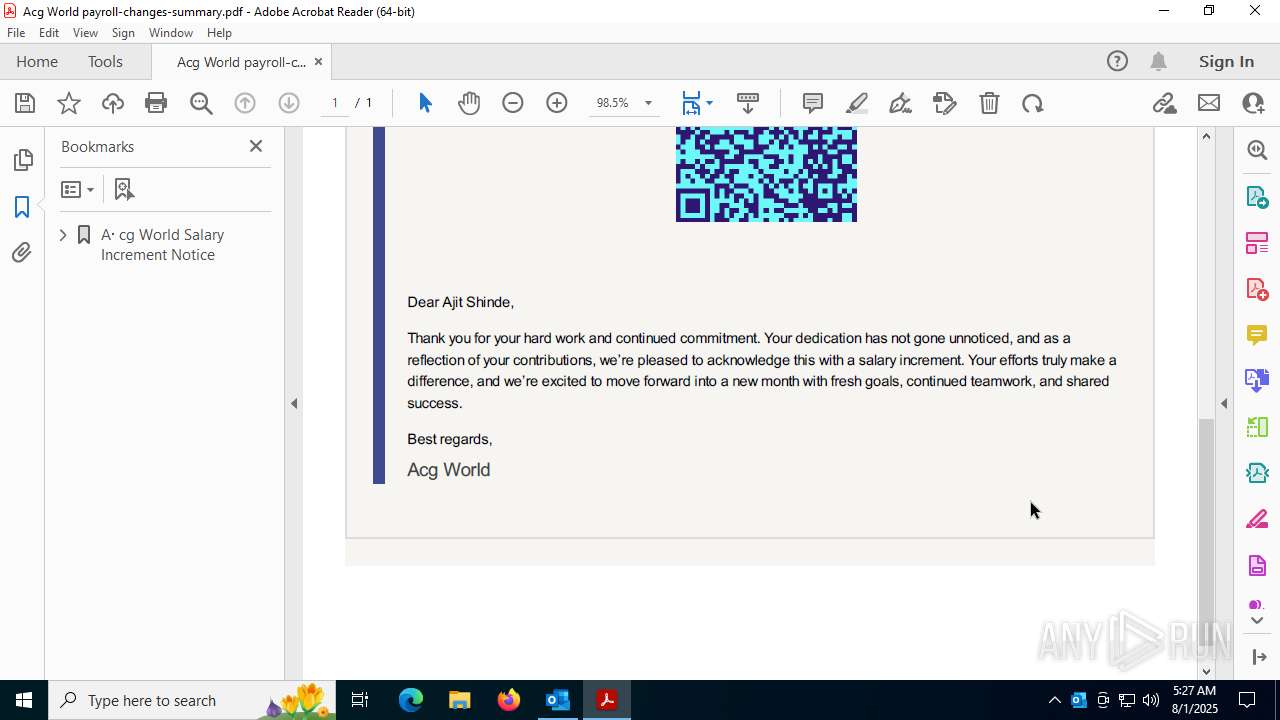
Task: Print the document with printer icon
Action: [156, 103]
